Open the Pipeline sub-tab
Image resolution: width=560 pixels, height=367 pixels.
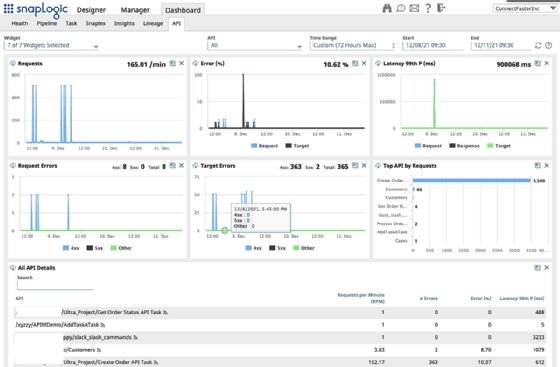point(47,23)
